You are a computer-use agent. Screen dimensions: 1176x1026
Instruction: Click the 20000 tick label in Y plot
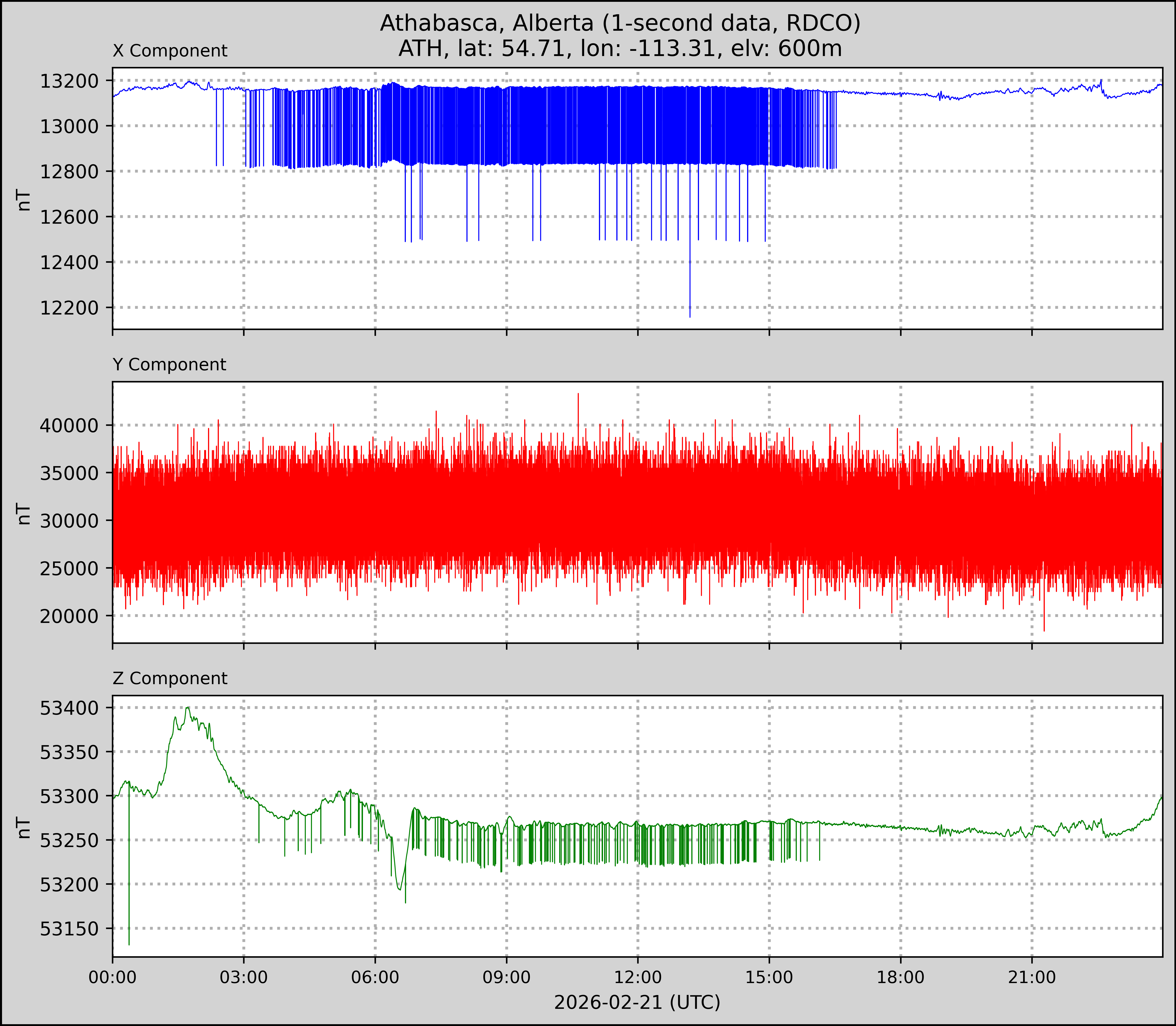point(69,616)
